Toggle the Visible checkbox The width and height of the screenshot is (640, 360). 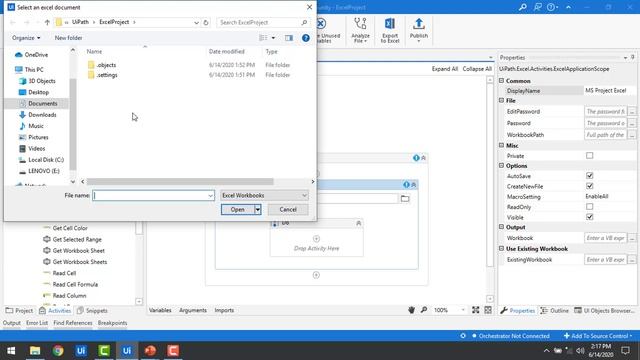pos(589,217)
